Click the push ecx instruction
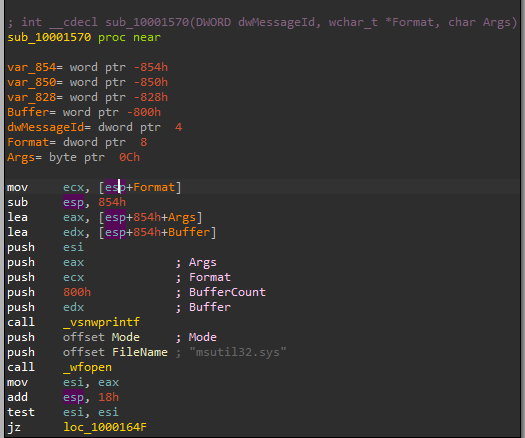 point(45,277)
